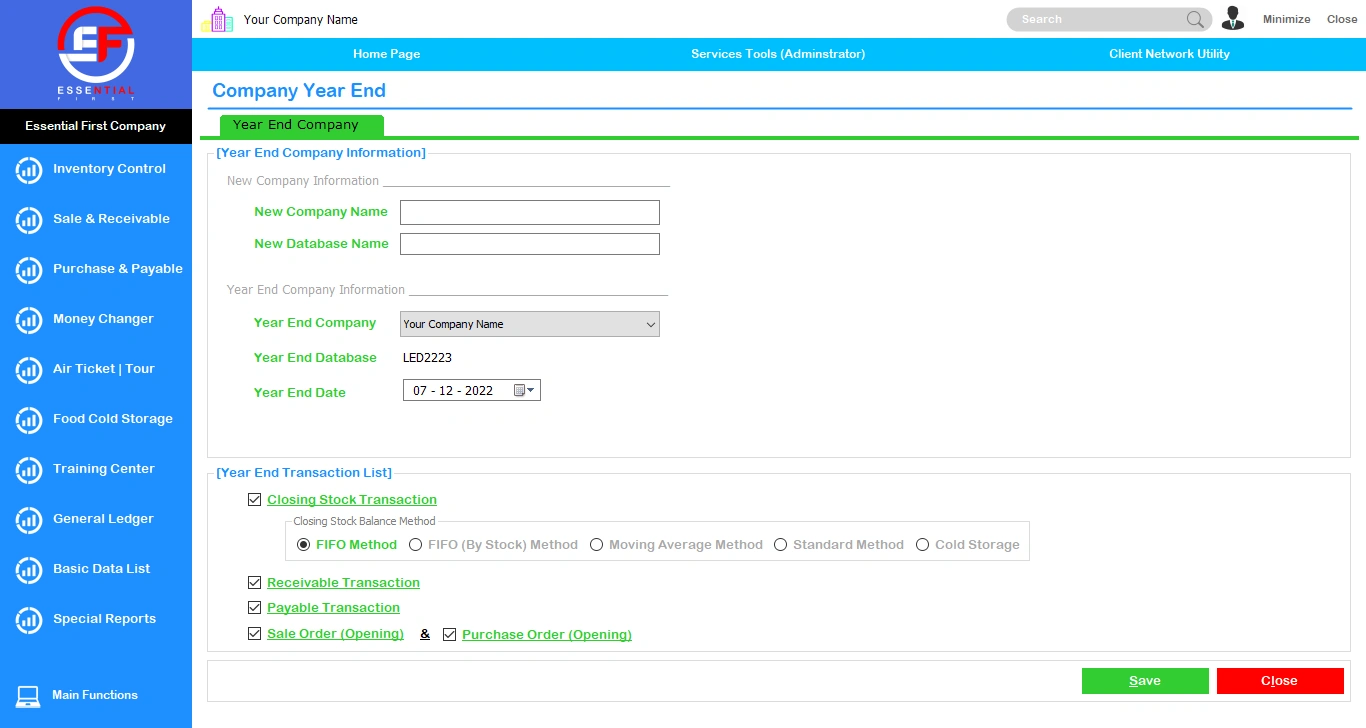Toggle Payable Transaction checkbox
Image resolution: width=1366 pixels, height=728 pixels.
coord(254,607)
